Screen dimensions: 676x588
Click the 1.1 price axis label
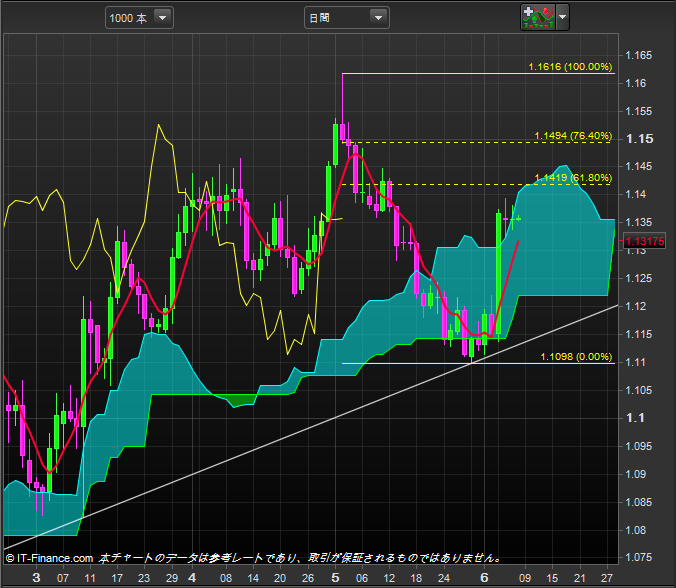(635, 418)
